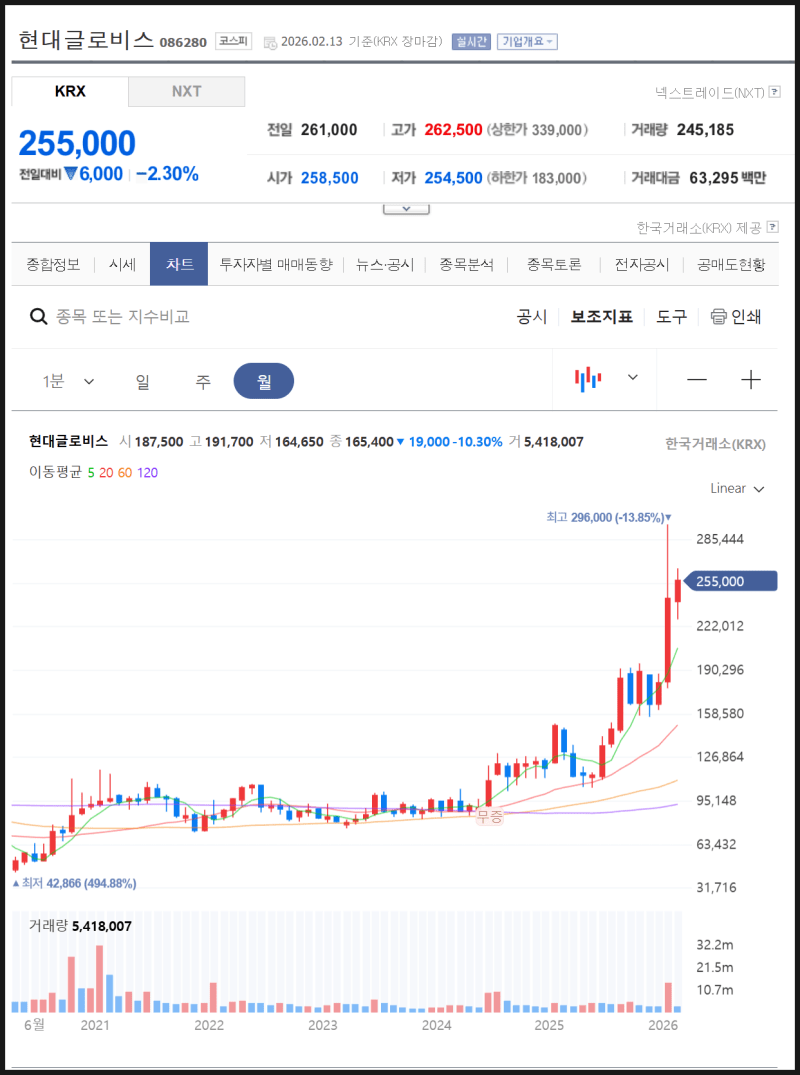Click the stock code 086280
The image size is (800, 1075).
click(183, 43)
